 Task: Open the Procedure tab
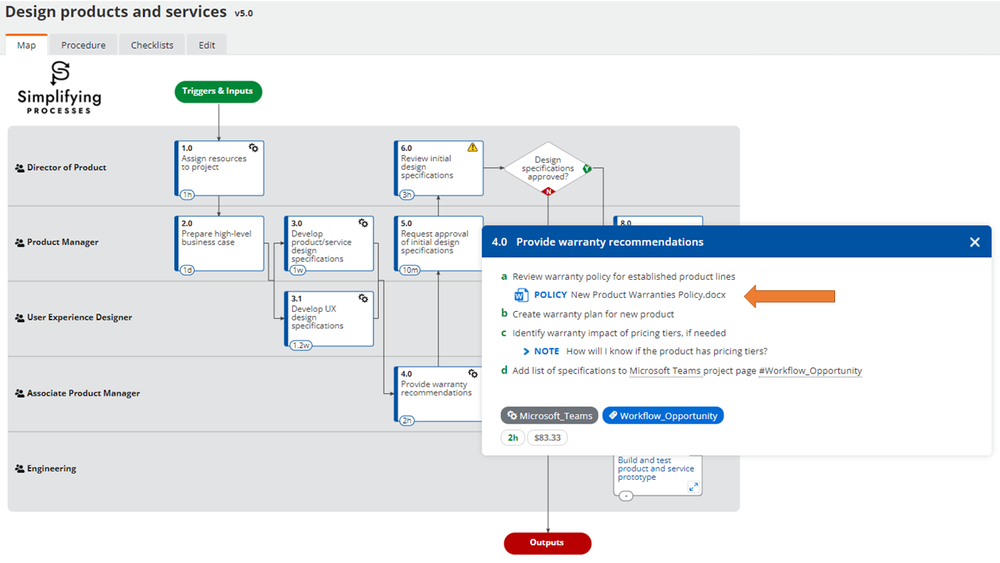pos(84,45)
